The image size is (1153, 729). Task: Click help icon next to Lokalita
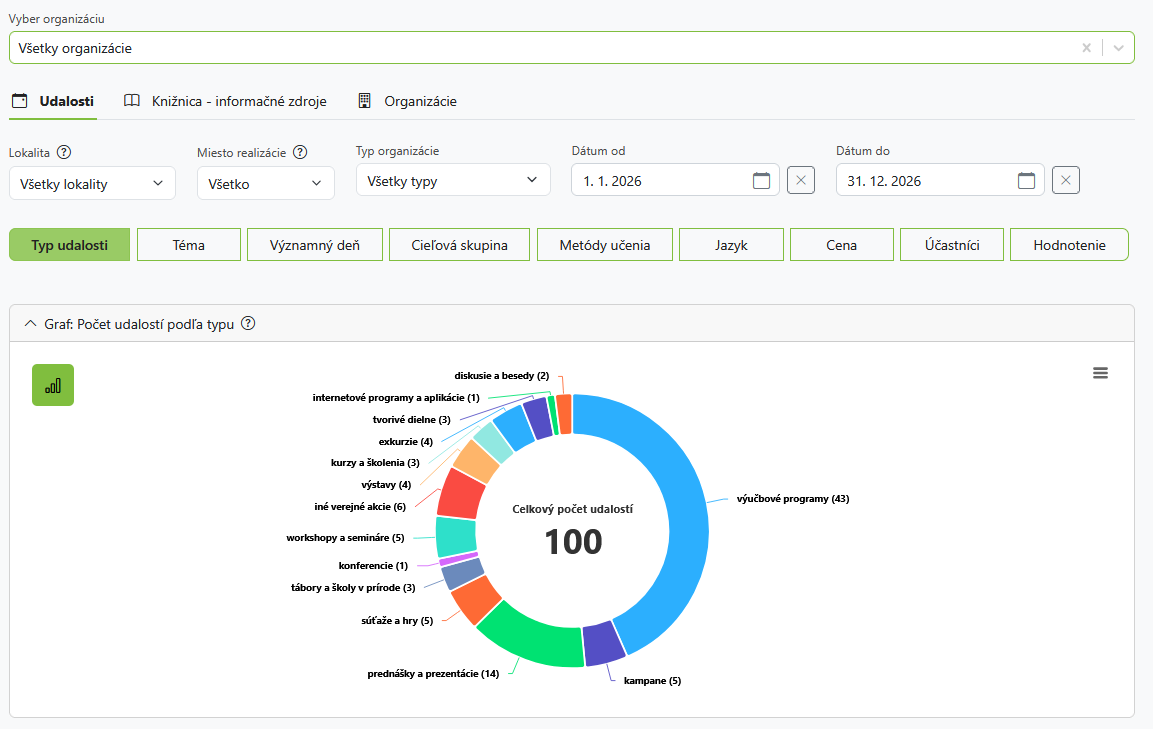(64, 153)
